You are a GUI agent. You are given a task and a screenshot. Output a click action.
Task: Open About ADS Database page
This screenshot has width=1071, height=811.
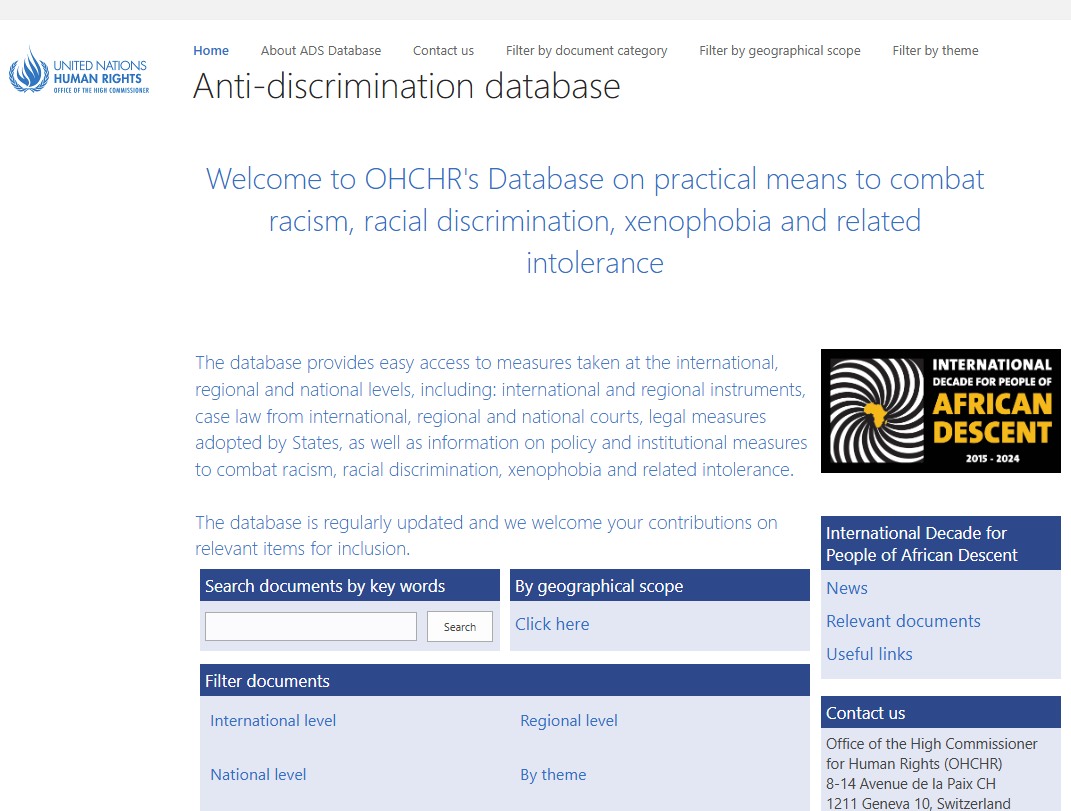[x=320, y=51]
